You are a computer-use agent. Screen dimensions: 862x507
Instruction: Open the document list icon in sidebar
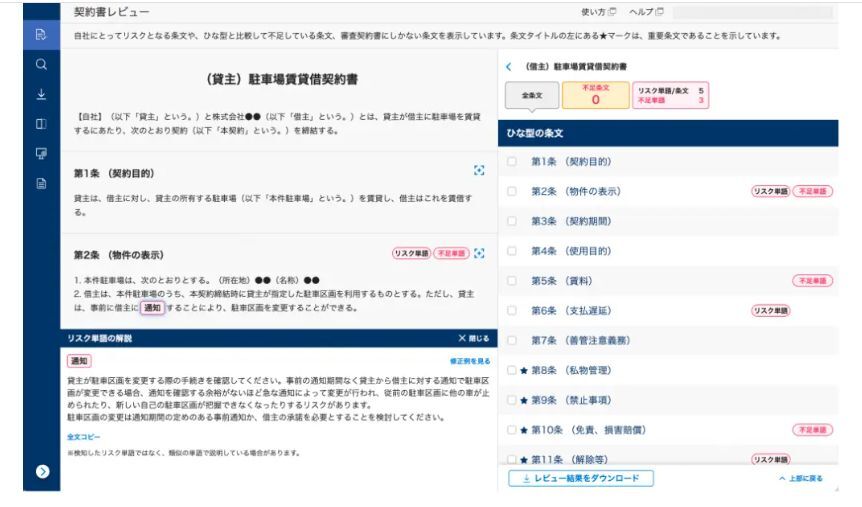(x=41, y=184)
